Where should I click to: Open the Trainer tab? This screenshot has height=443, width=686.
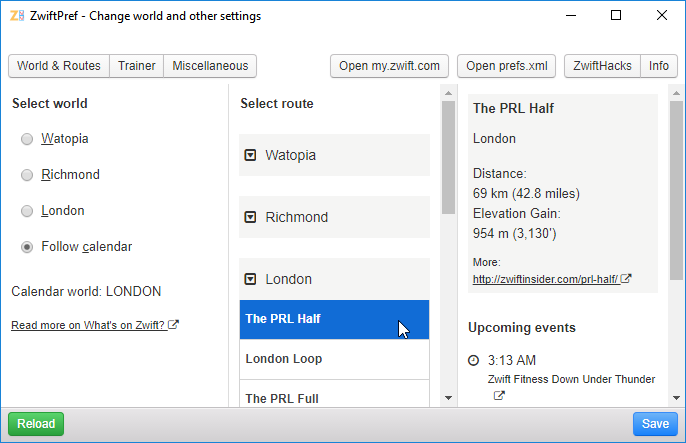coord(136,66)
